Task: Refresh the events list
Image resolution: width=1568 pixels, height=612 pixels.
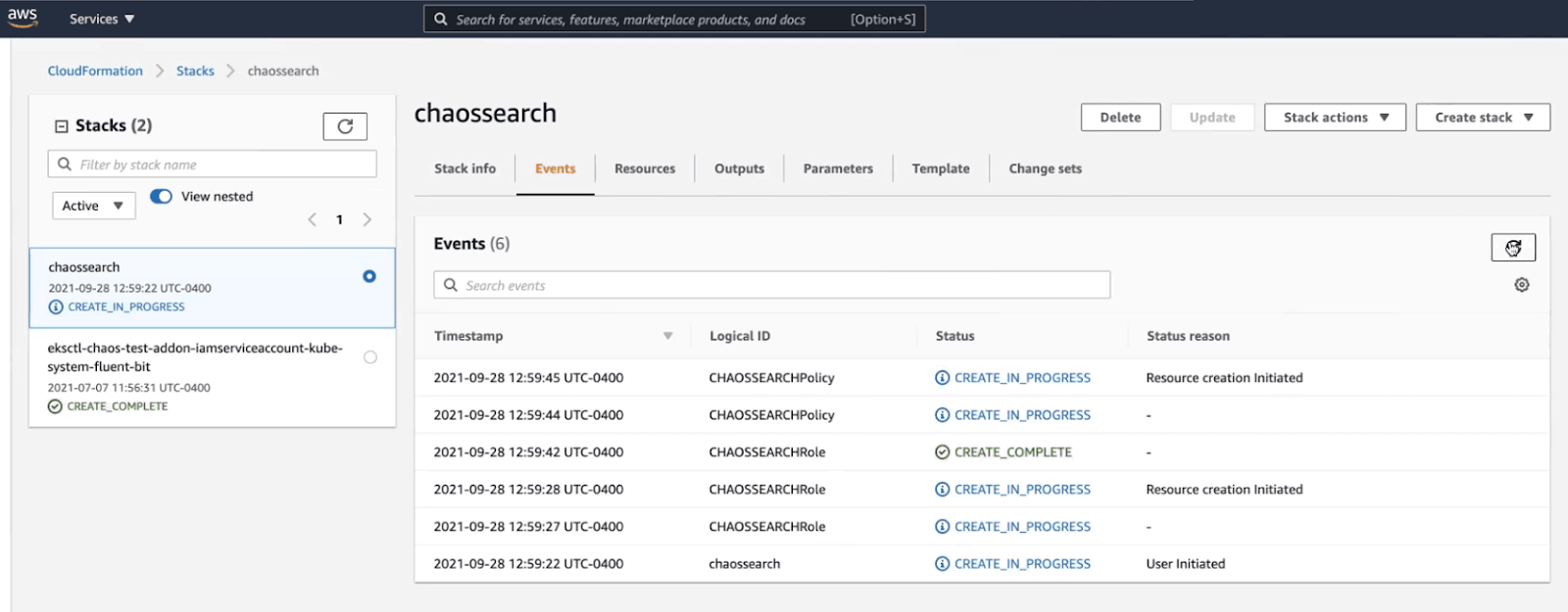Action: (1513, 248)
